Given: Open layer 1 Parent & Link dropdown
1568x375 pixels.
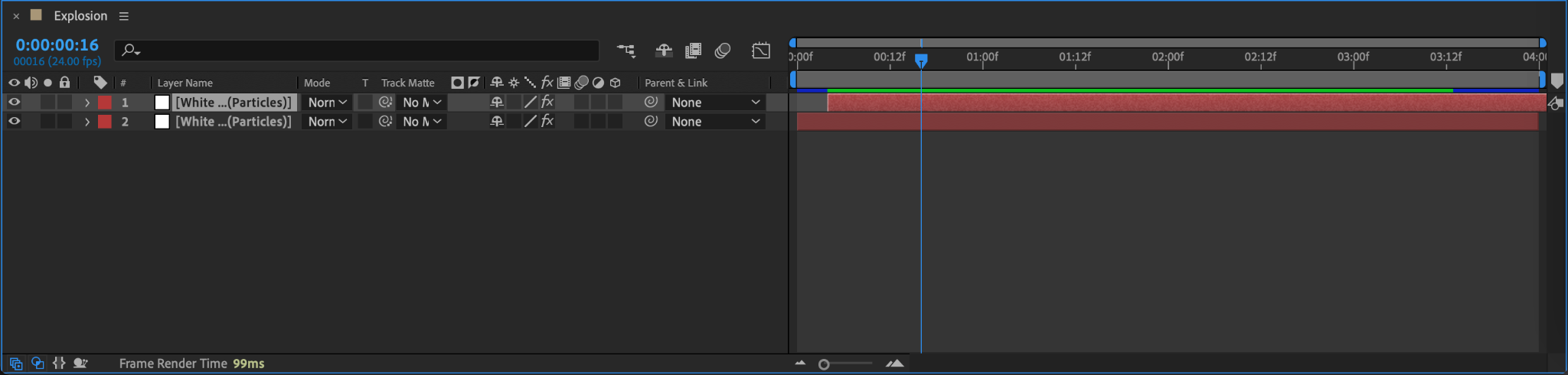Looking at the screenshot, I should click(715, 103).
